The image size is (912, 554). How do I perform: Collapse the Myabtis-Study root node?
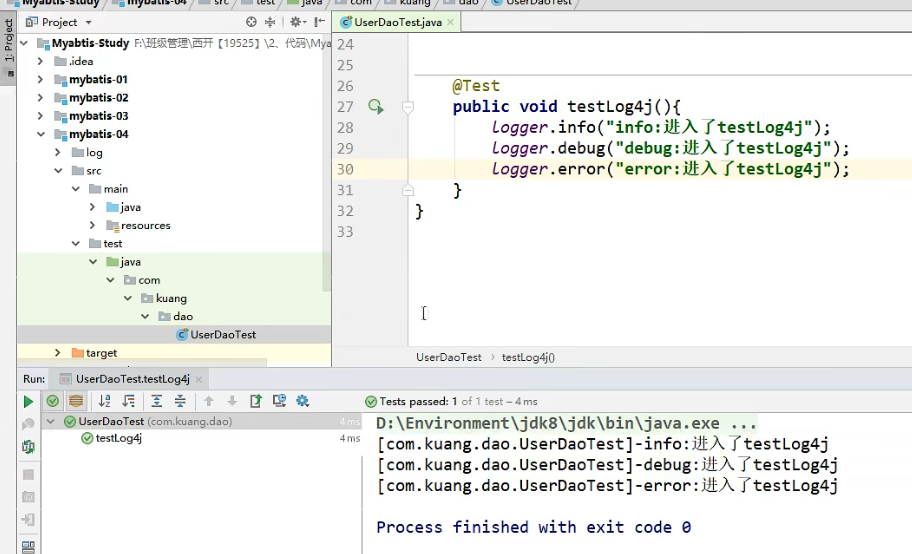coord(24,43)
